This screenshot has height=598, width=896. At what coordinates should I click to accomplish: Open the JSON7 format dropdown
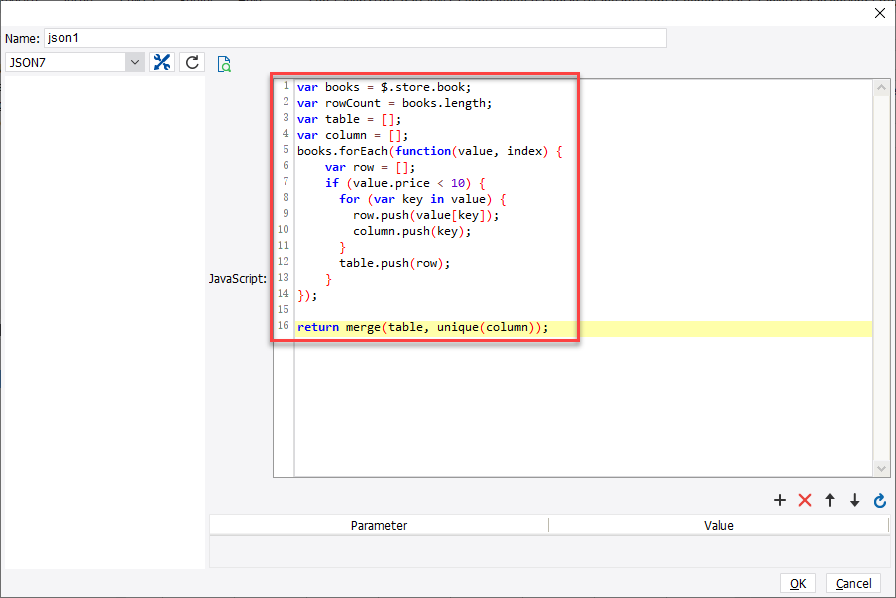[134, 61]
